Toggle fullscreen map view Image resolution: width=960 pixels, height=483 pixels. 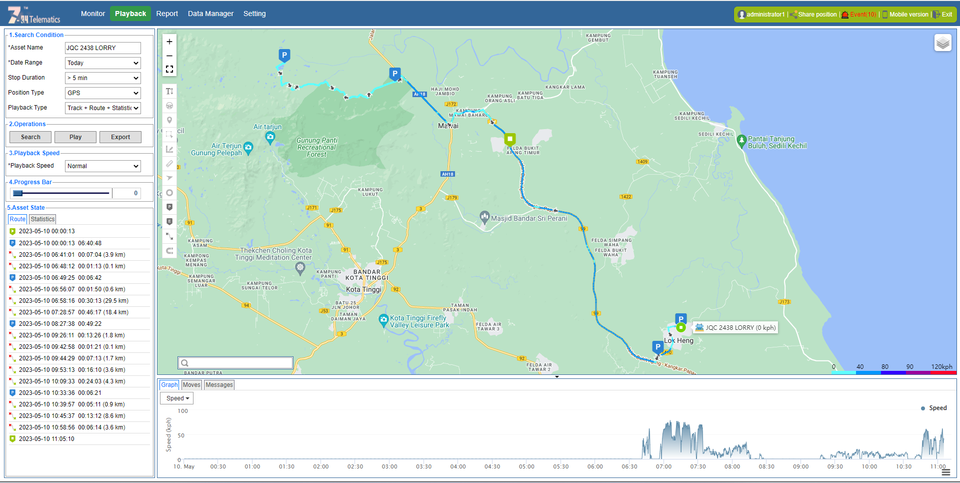(x=169, y=70)
